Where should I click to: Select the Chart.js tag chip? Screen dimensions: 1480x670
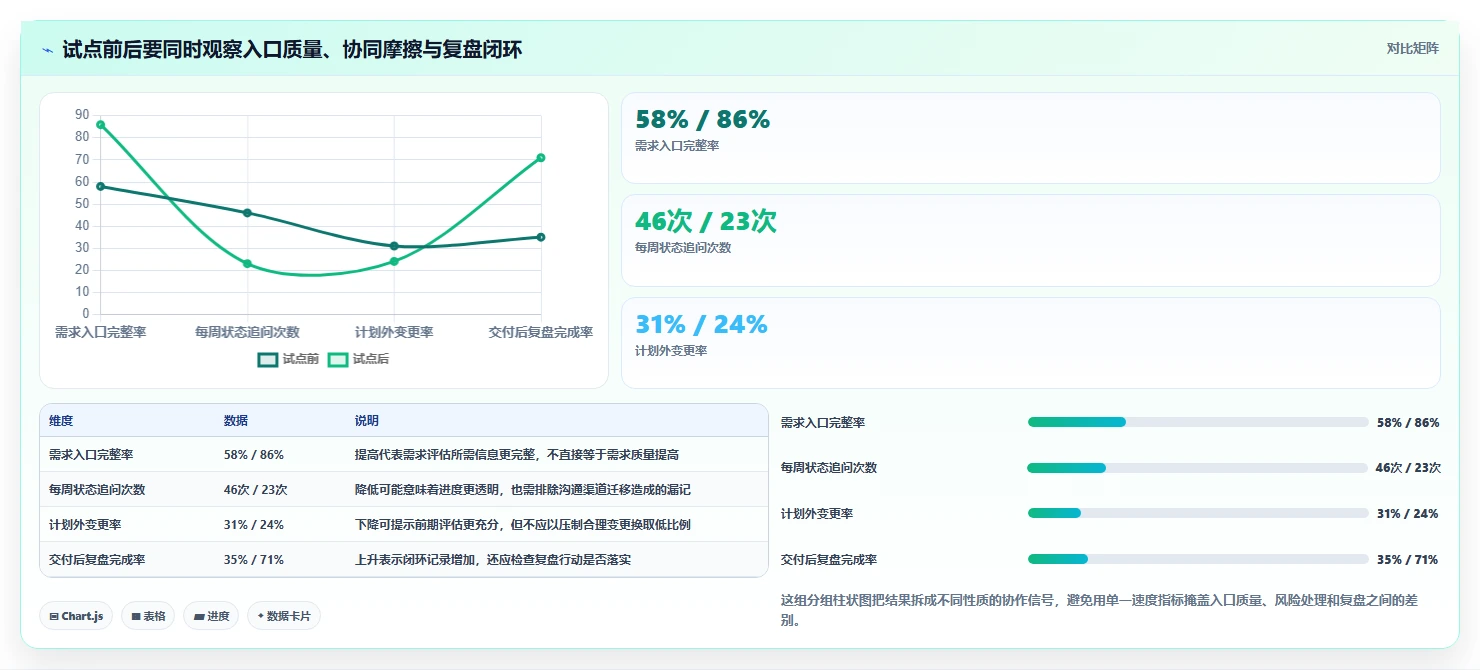[x=77, y=616]
